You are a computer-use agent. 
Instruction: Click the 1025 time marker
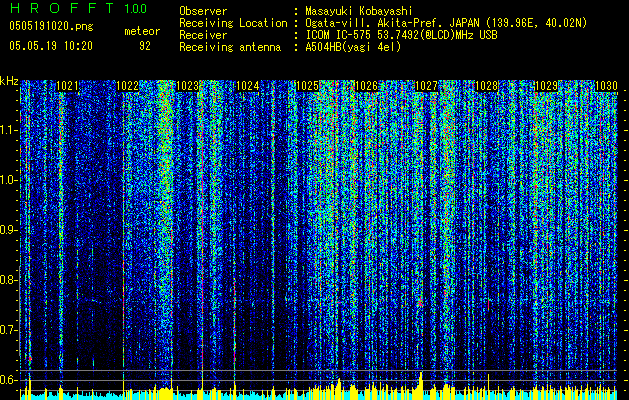pyautogui.click(x=307, y=86)
